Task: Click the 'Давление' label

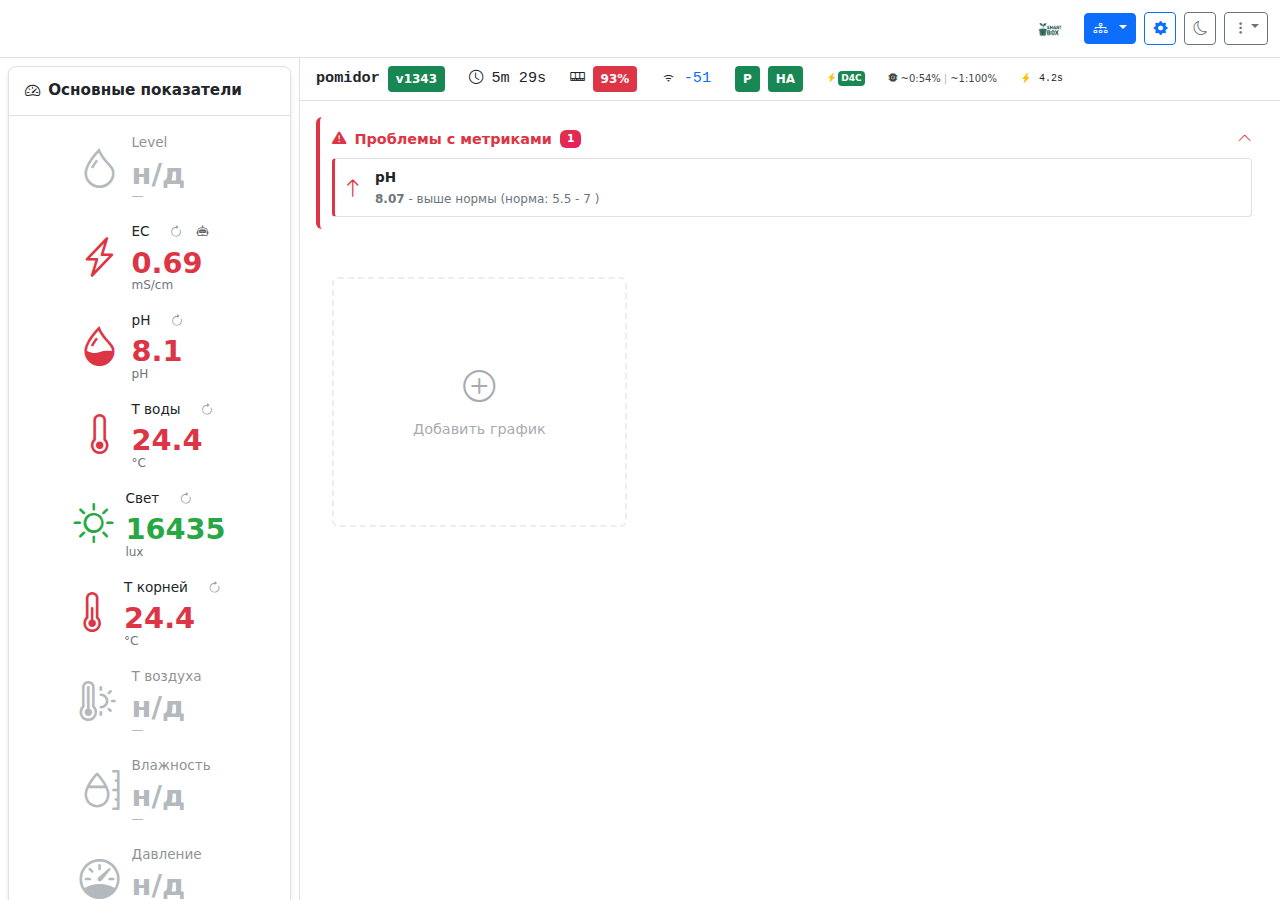Action: click(166, 854)
